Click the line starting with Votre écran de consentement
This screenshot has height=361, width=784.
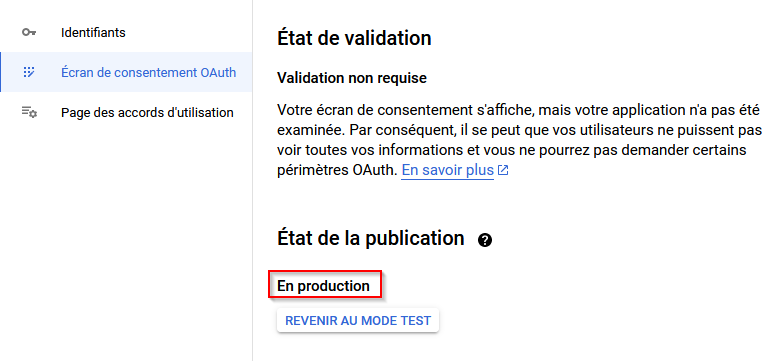click(518, 110)
